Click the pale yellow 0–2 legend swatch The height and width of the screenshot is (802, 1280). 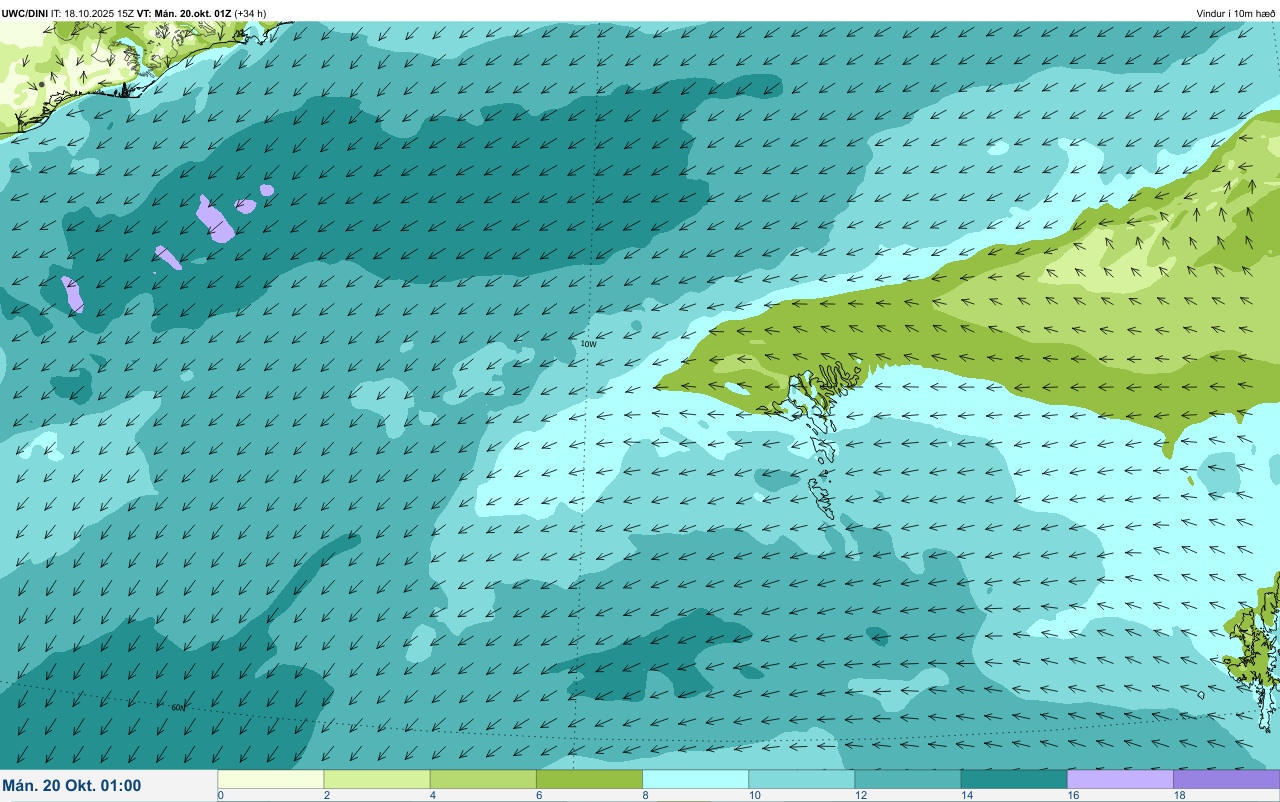click(x=271, y=779)
